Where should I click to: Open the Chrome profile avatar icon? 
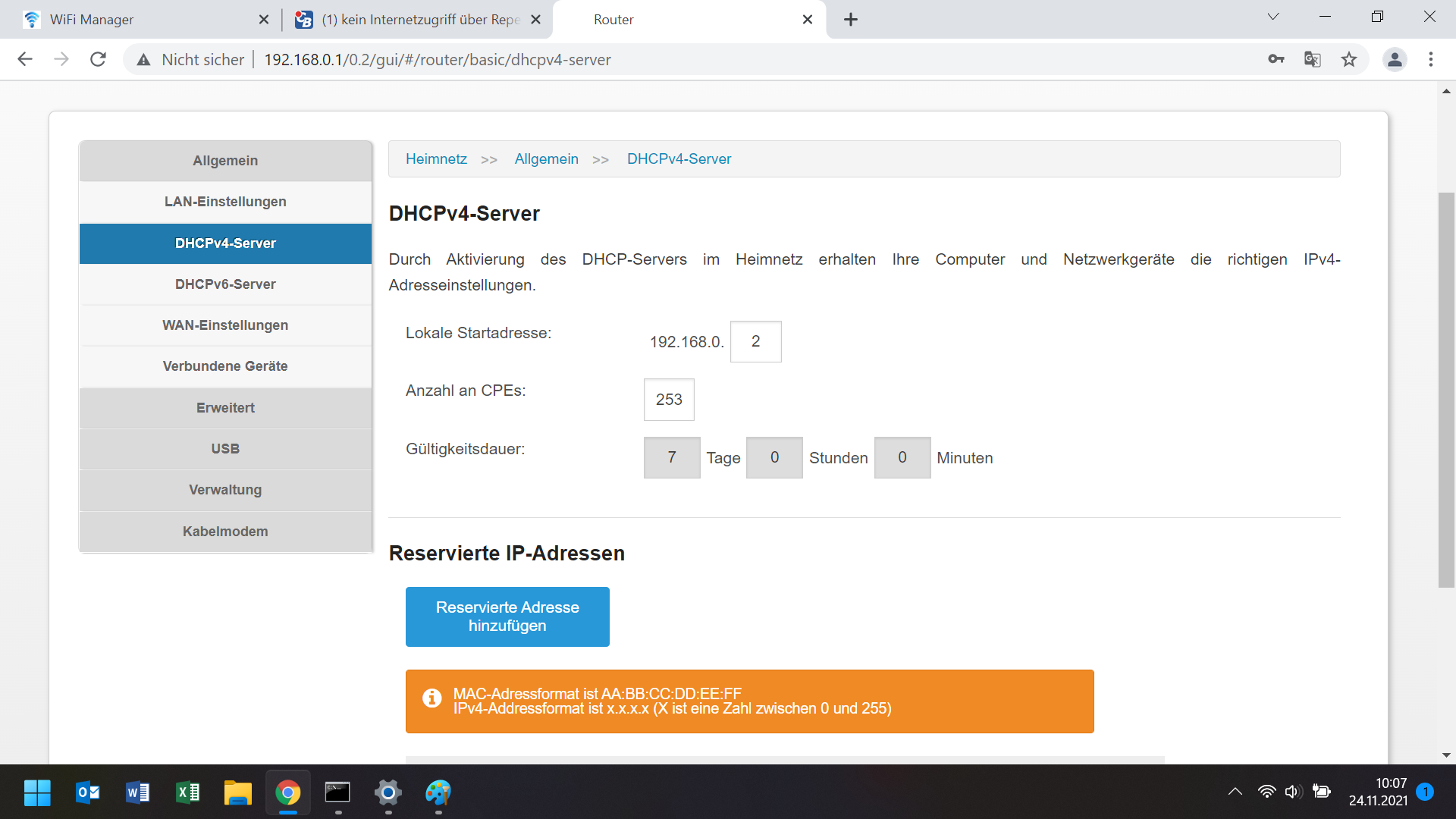[1394, 59]
